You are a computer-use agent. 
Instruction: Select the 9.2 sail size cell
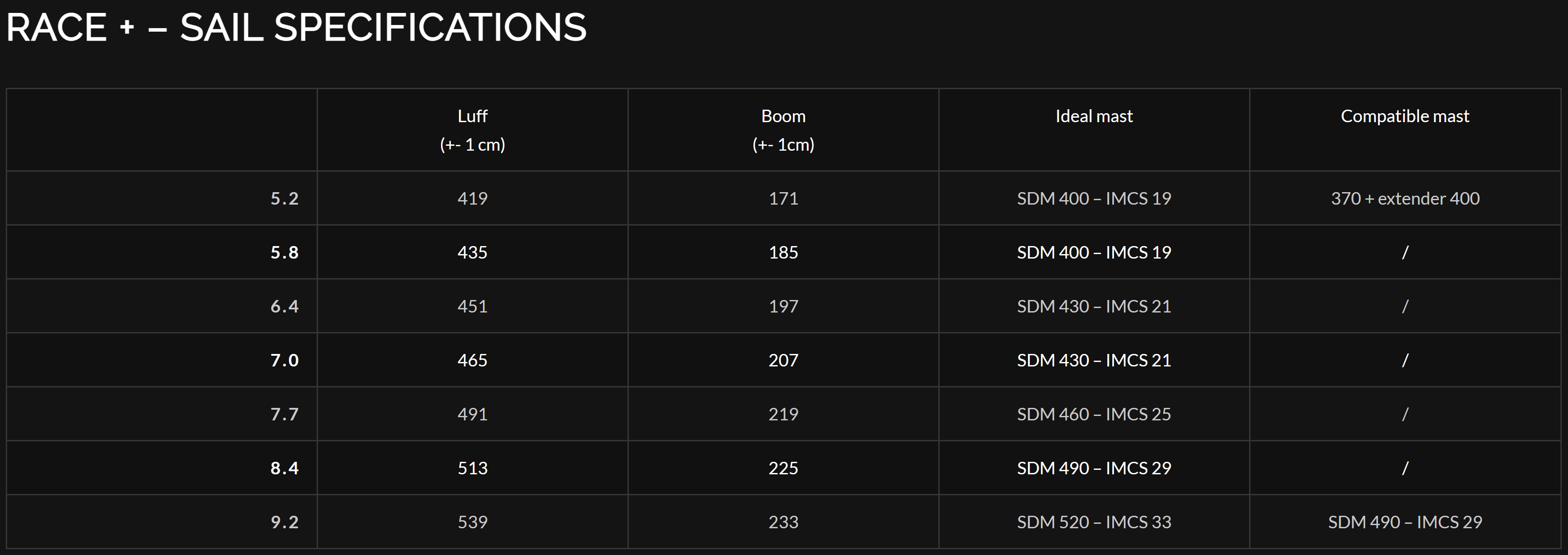pos(162,522)
